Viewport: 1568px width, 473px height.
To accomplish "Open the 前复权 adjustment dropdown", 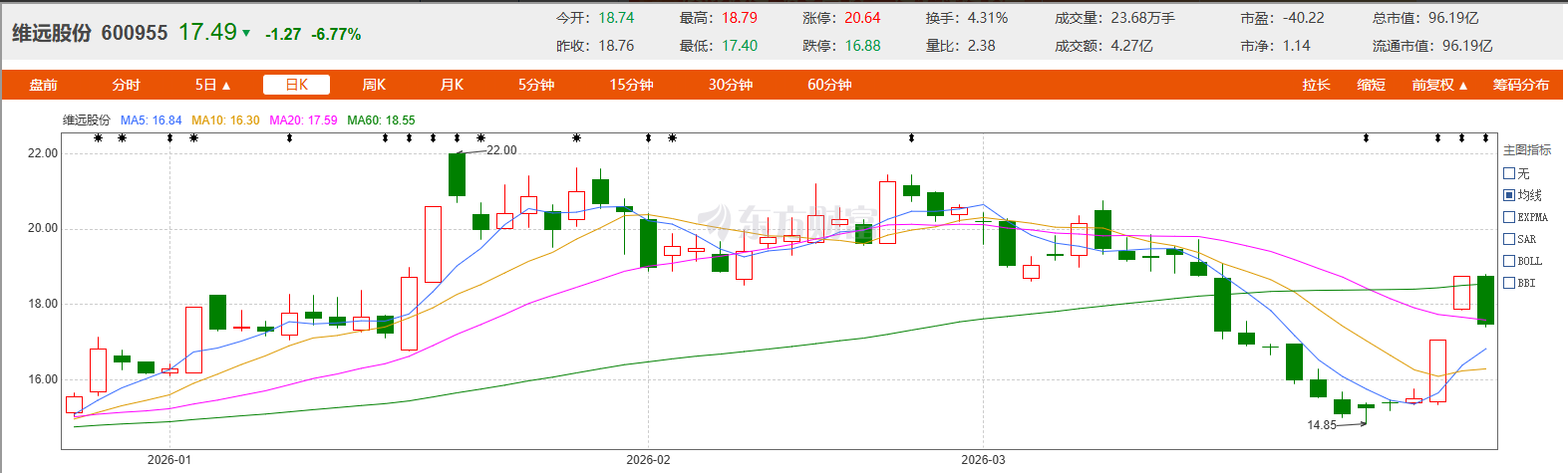I will 1438,85.
